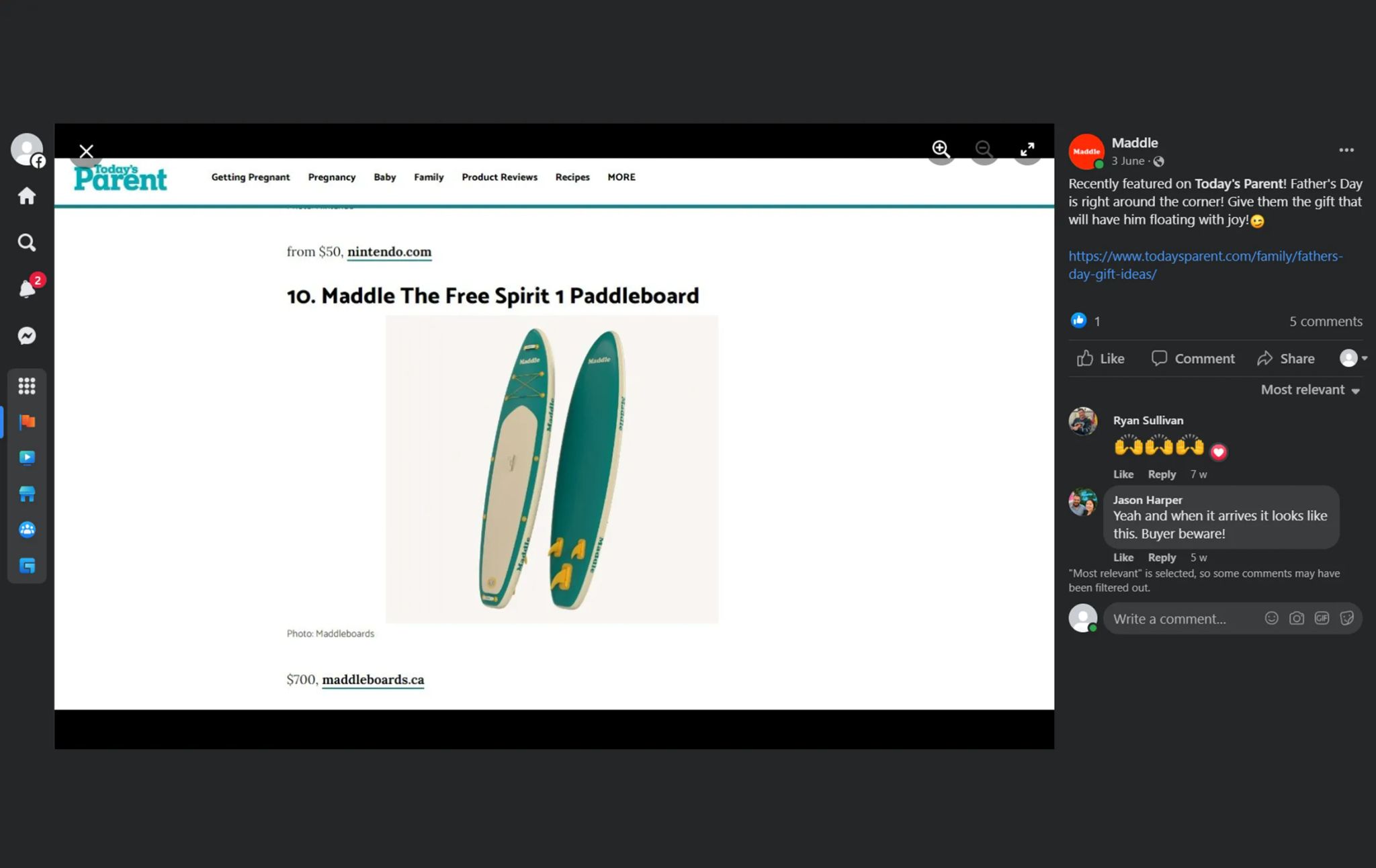
Task: Zoom into the photo with the magnifier plus
Action: 941,149
